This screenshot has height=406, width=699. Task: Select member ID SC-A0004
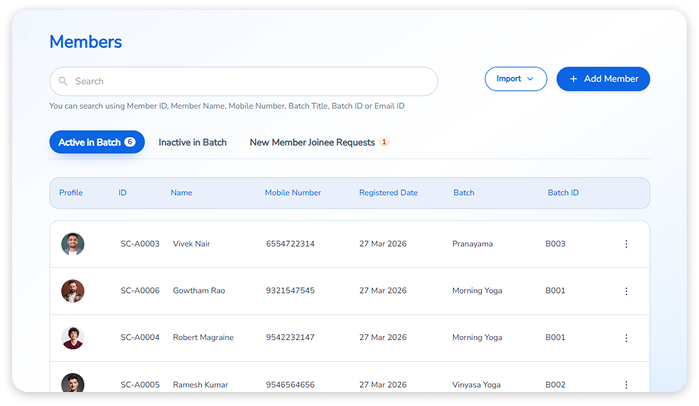click(140, 337)
